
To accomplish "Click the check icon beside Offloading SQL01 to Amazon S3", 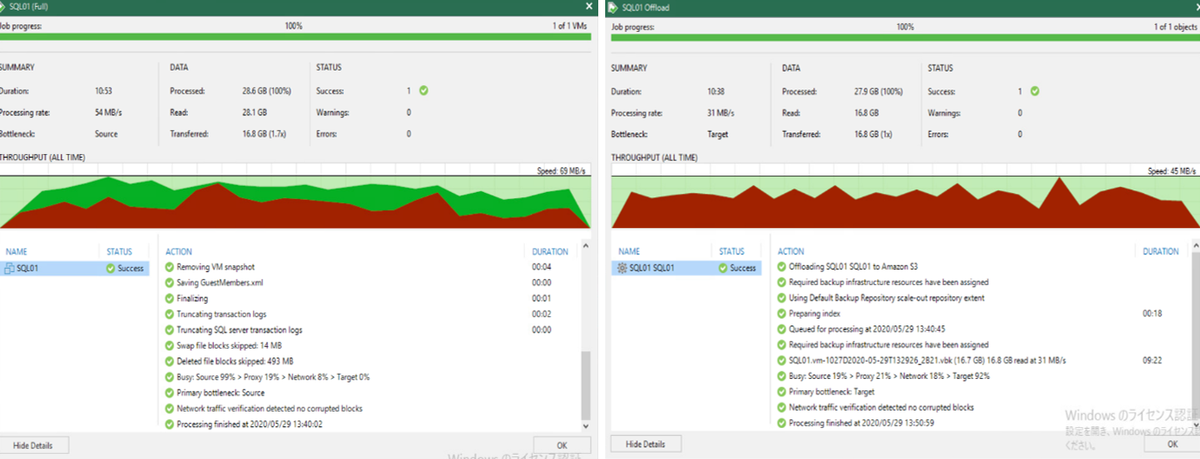I will pos(781,267).
